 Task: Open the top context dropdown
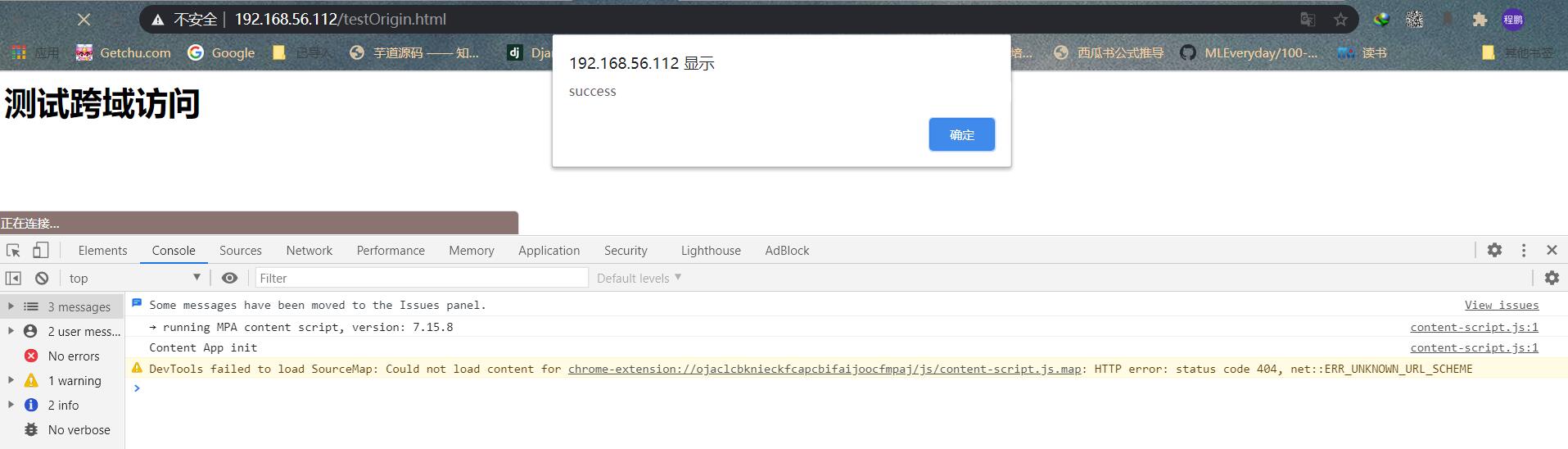[x=135, y=278]
